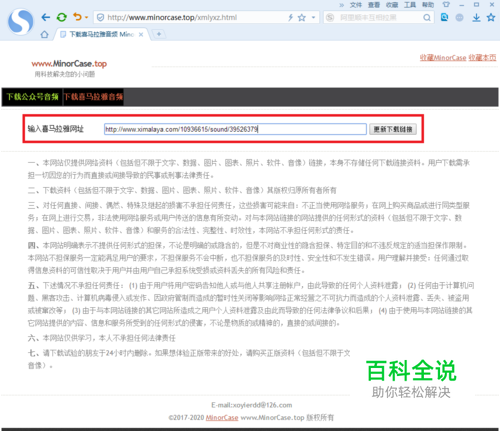
Task: Click the Sogou browser logo
Action: pyautogui.click(x=21, y=22)
